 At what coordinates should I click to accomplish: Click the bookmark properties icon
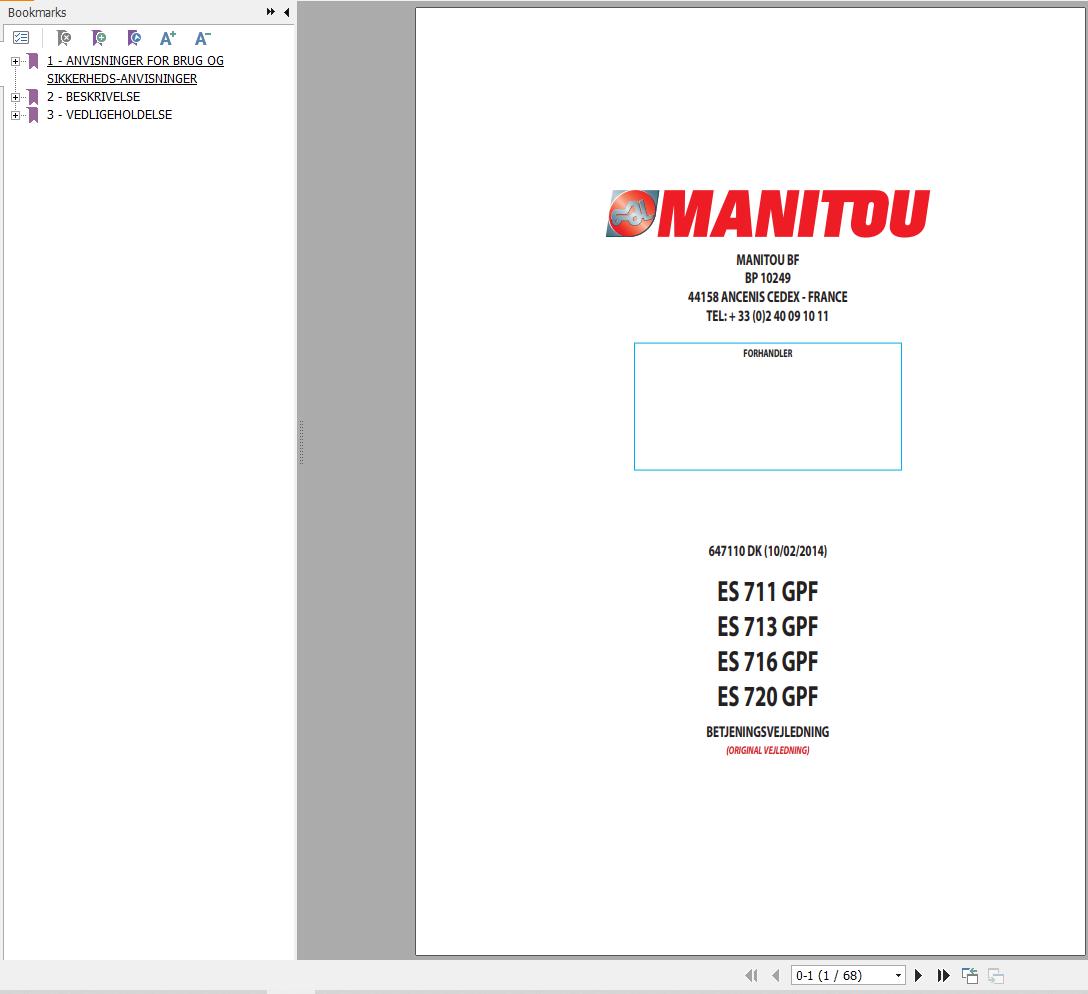pyautogui.click(x=134, y=38)
